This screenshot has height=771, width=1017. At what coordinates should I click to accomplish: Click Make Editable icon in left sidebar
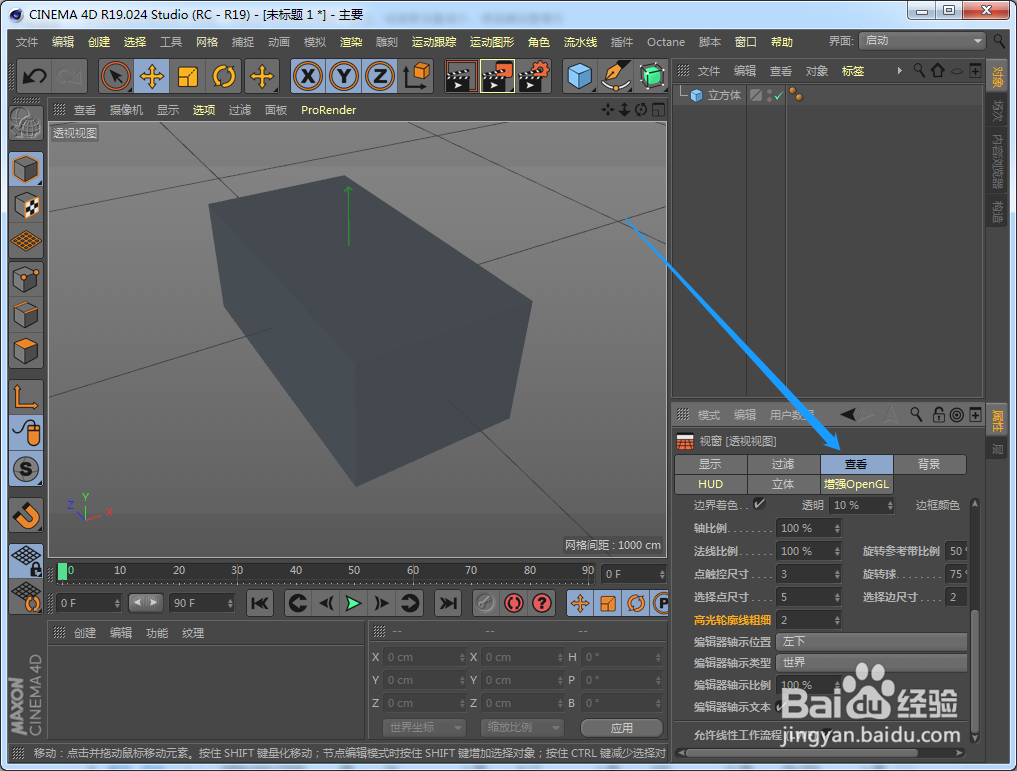click(26, 123)
